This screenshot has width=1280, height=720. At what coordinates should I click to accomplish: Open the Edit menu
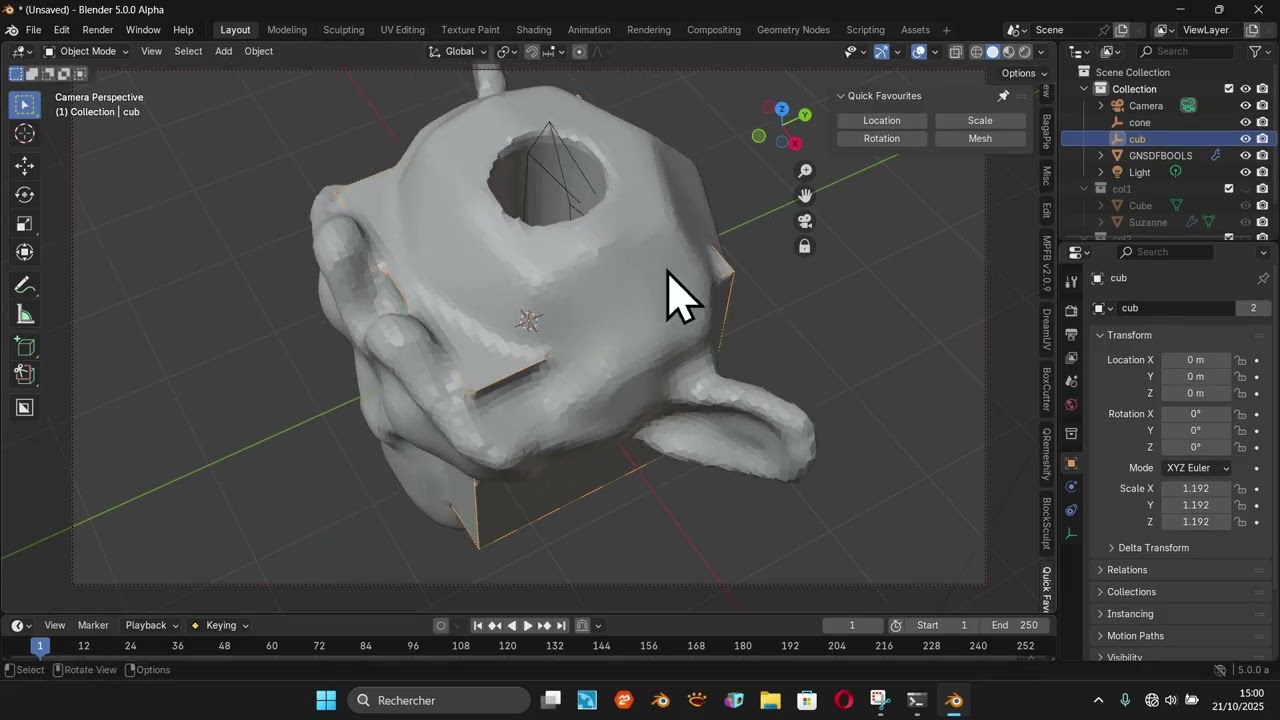click(61, 30)
